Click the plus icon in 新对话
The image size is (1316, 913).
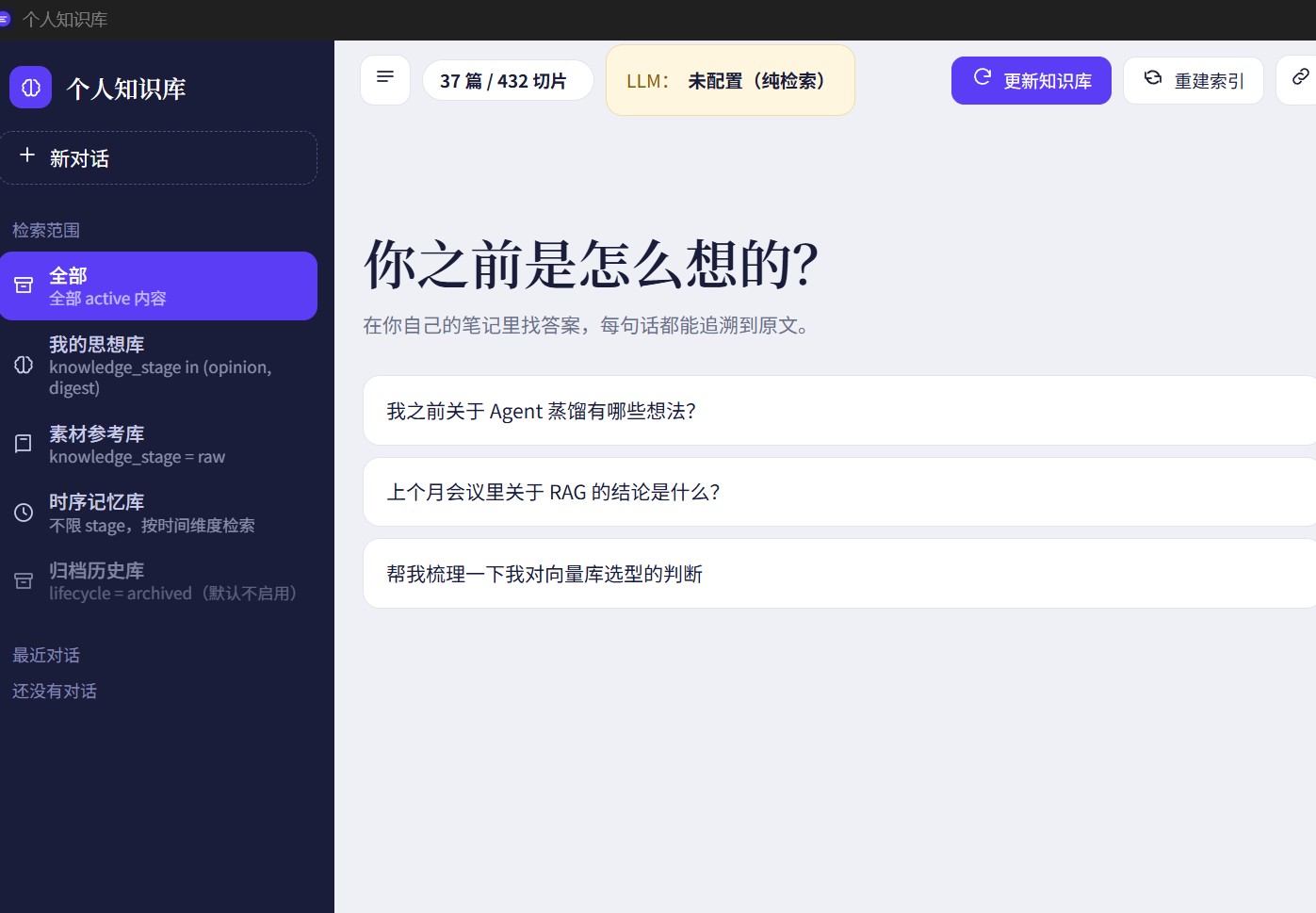27,155
